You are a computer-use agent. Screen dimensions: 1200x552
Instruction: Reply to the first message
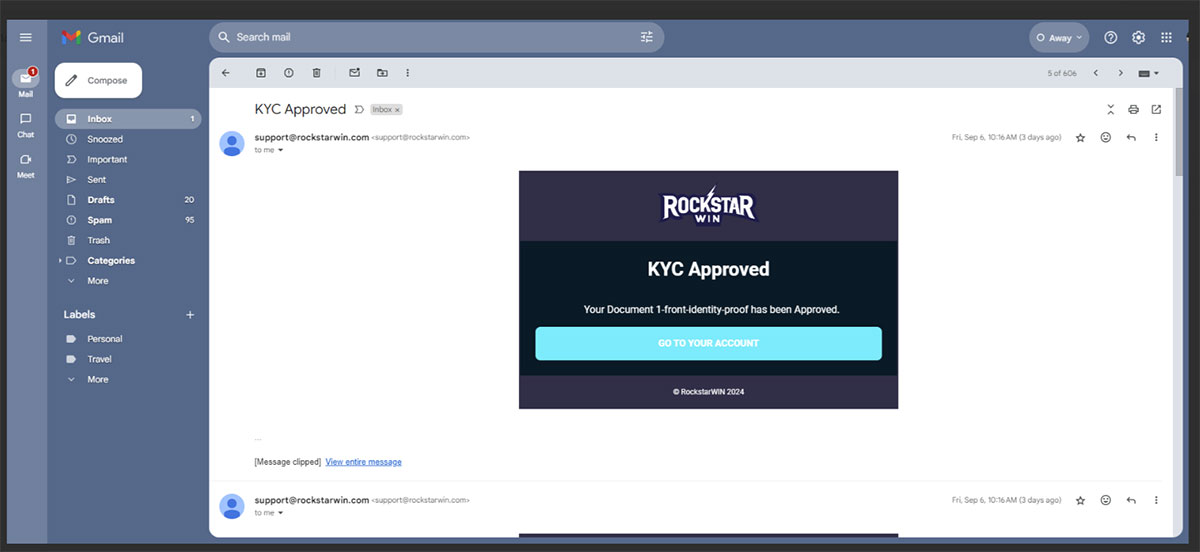[1131, 137]
